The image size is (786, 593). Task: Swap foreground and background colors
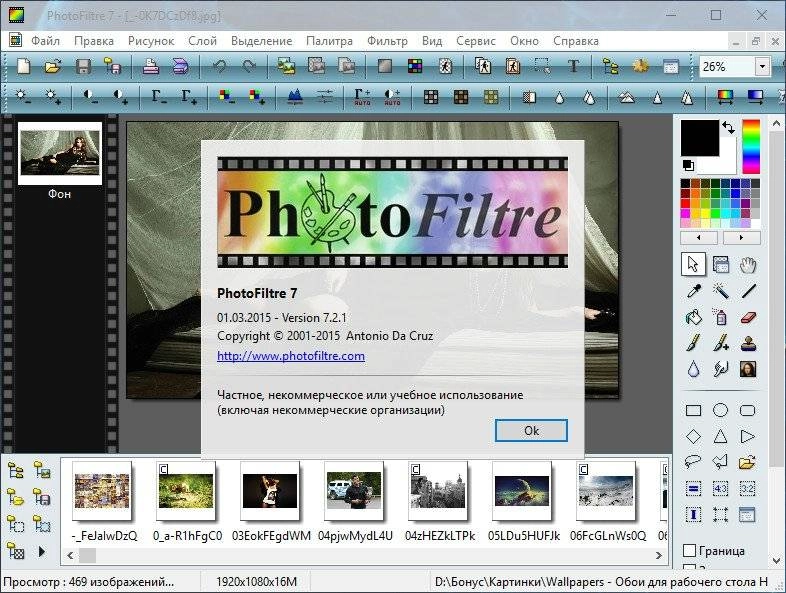pyautogui.click(x=728, y=128)
